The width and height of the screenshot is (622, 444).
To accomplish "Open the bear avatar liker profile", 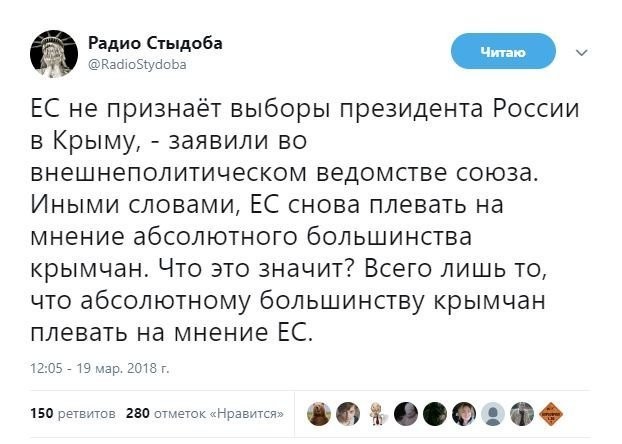I will (x=320, y=412).
